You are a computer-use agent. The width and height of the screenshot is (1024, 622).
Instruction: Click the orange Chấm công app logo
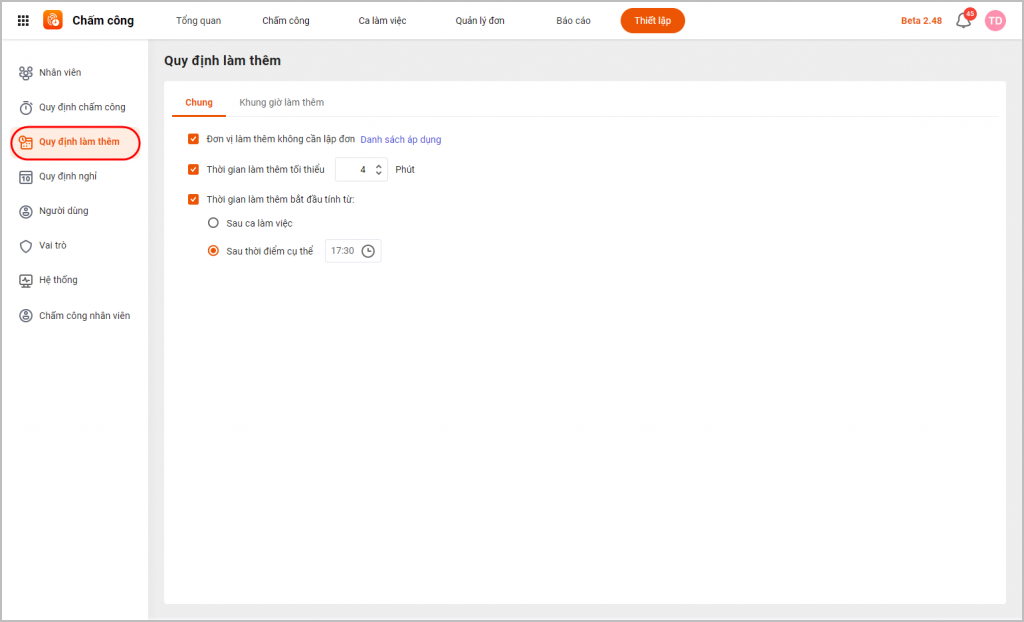pos(53,20)
